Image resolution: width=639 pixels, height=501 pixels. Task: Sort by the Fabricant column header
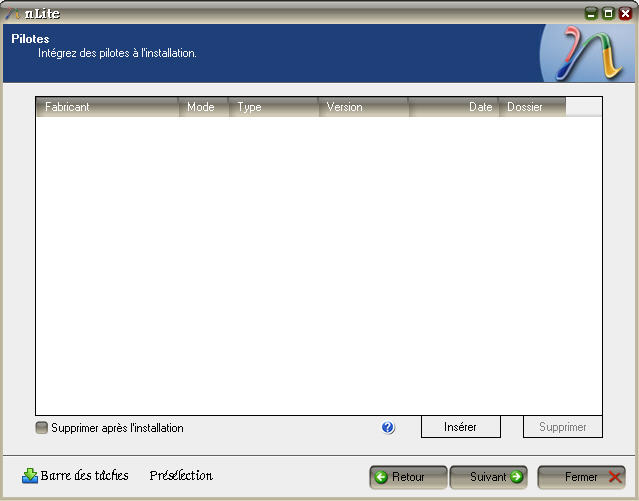[x=108, y=107]
